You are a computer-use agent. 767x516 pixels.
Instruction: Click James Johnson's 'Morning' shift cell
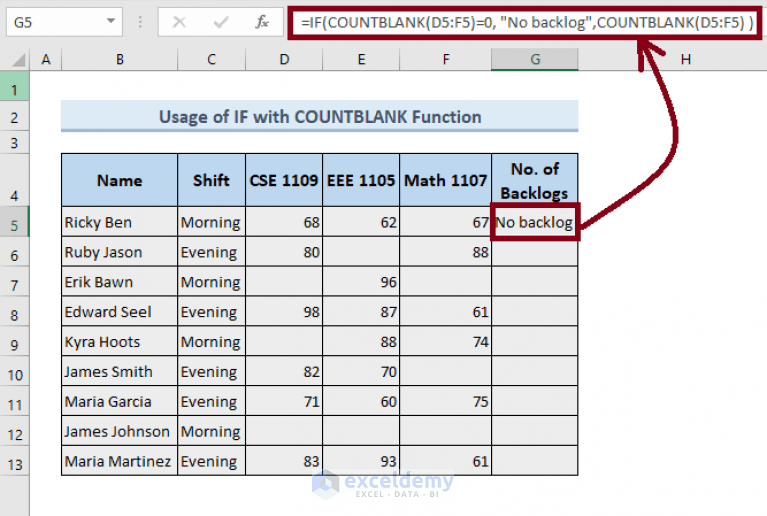211,431
